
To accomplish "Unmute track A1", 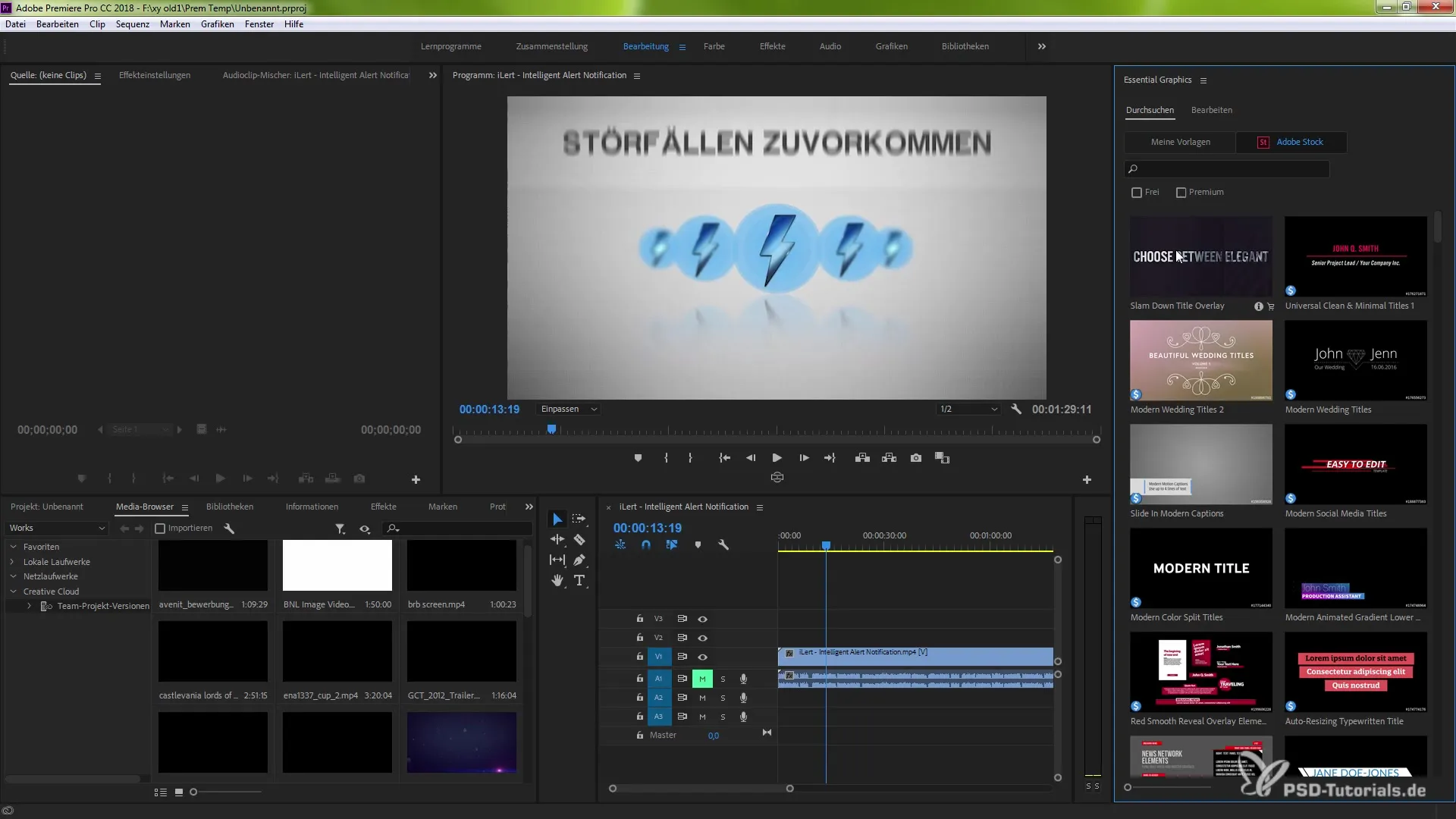I will click(x=702, y=679).
